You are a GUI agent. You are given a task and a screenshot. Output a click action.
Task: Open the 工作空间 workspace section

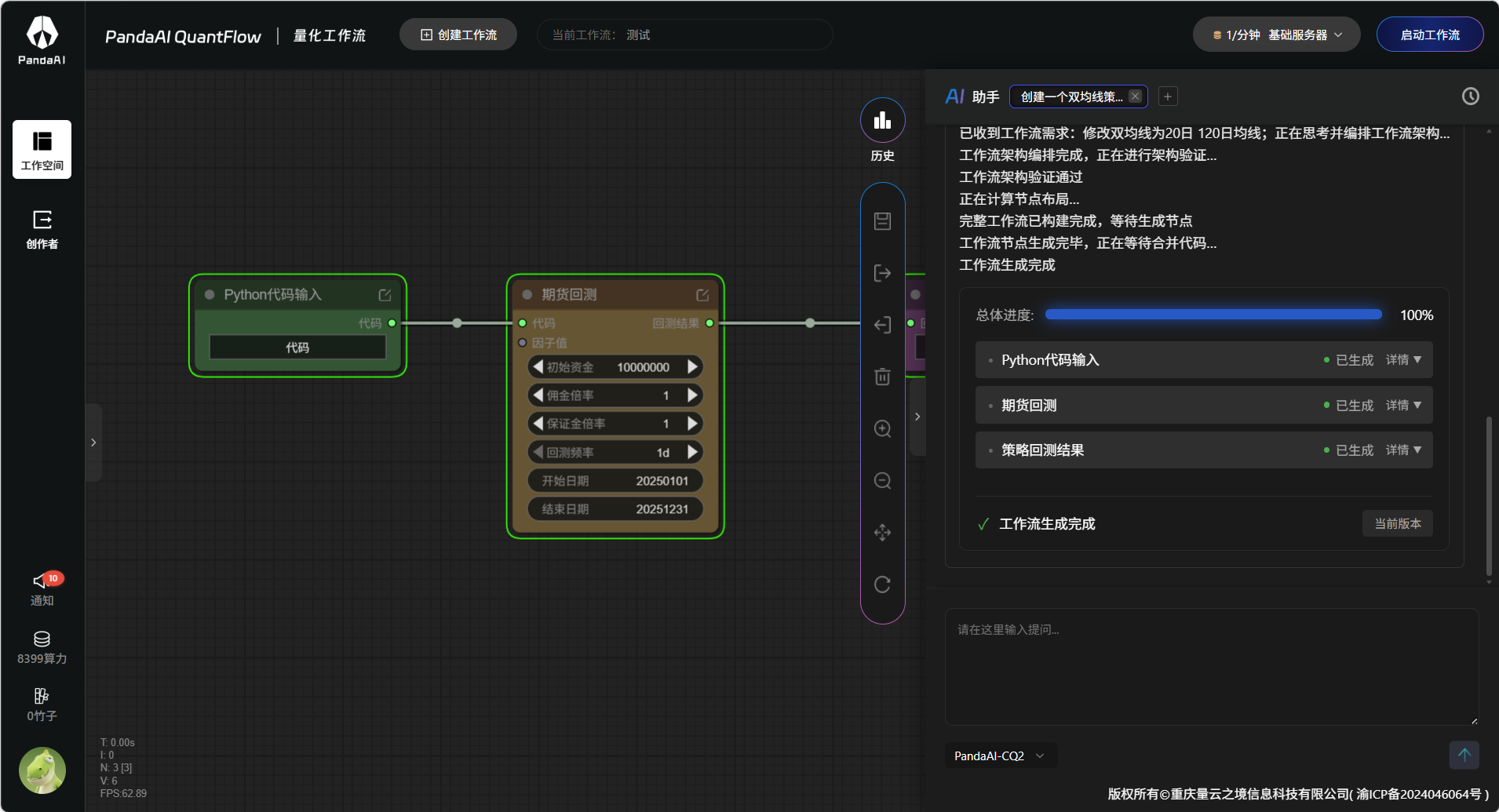click(x=42, y=149)
